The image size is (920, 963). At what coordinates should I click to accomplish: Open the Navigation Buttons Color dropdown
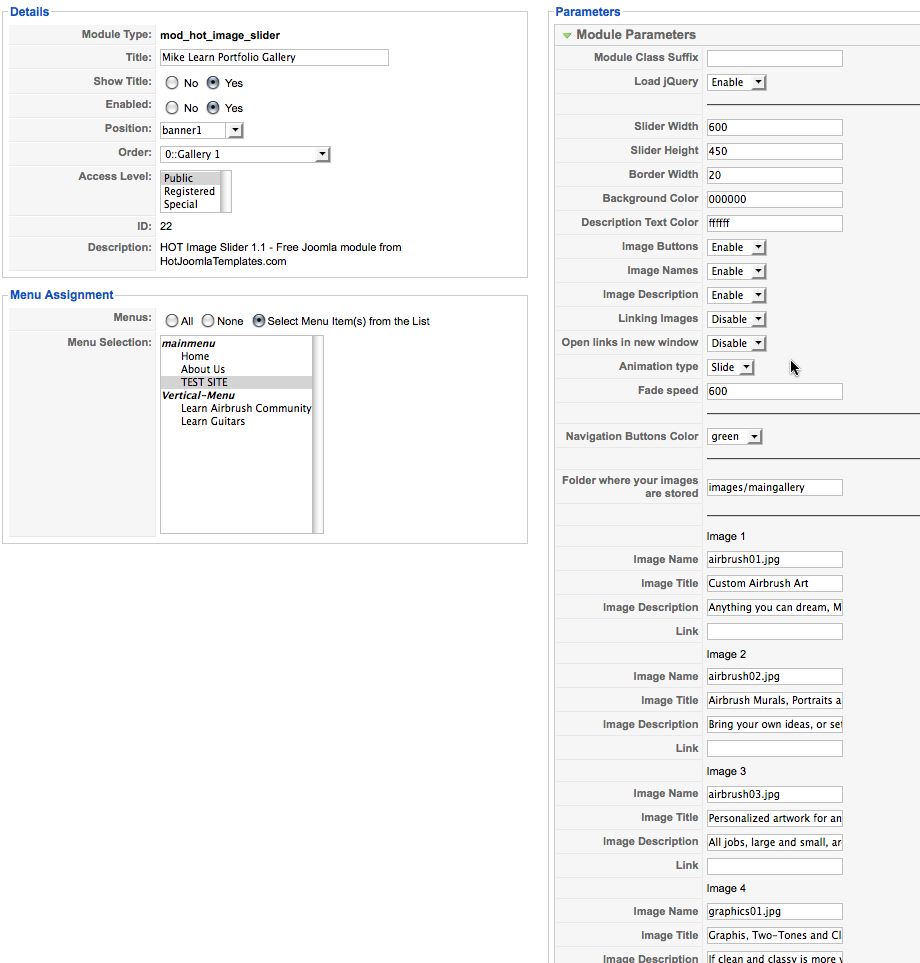pyautogui.click(x=734, y=437)
